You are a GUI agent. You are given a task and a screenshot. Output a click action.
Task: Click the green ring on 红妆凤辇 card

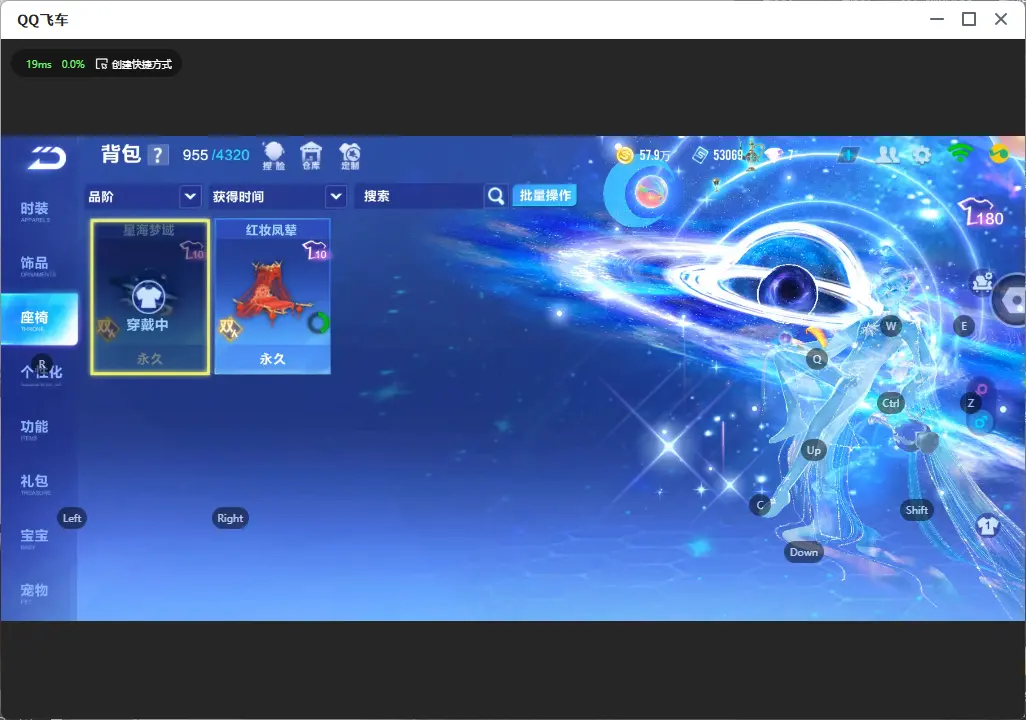pyautogui.click(x=319, y=323)
